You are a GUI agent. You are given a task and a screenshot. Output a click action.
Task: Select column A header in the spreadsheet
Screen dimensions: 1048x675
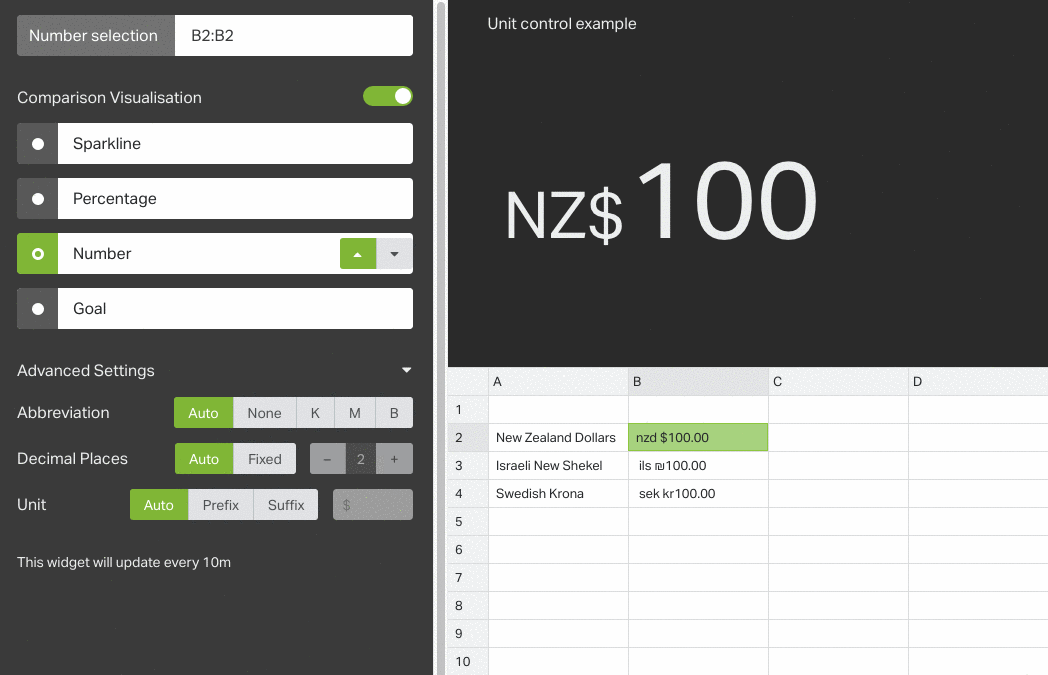tap(558, 382)
